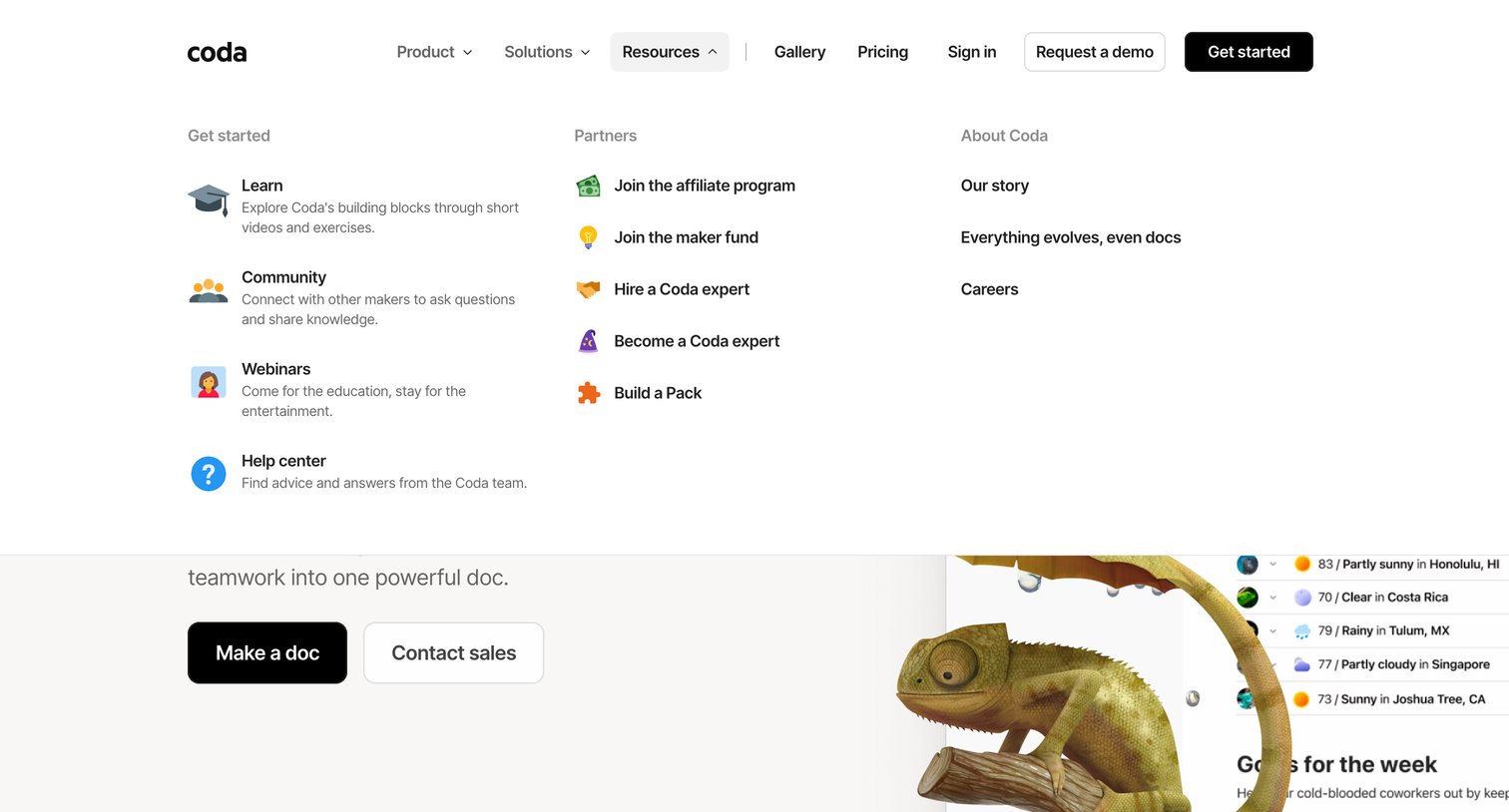Click the Community people icon

209,290
